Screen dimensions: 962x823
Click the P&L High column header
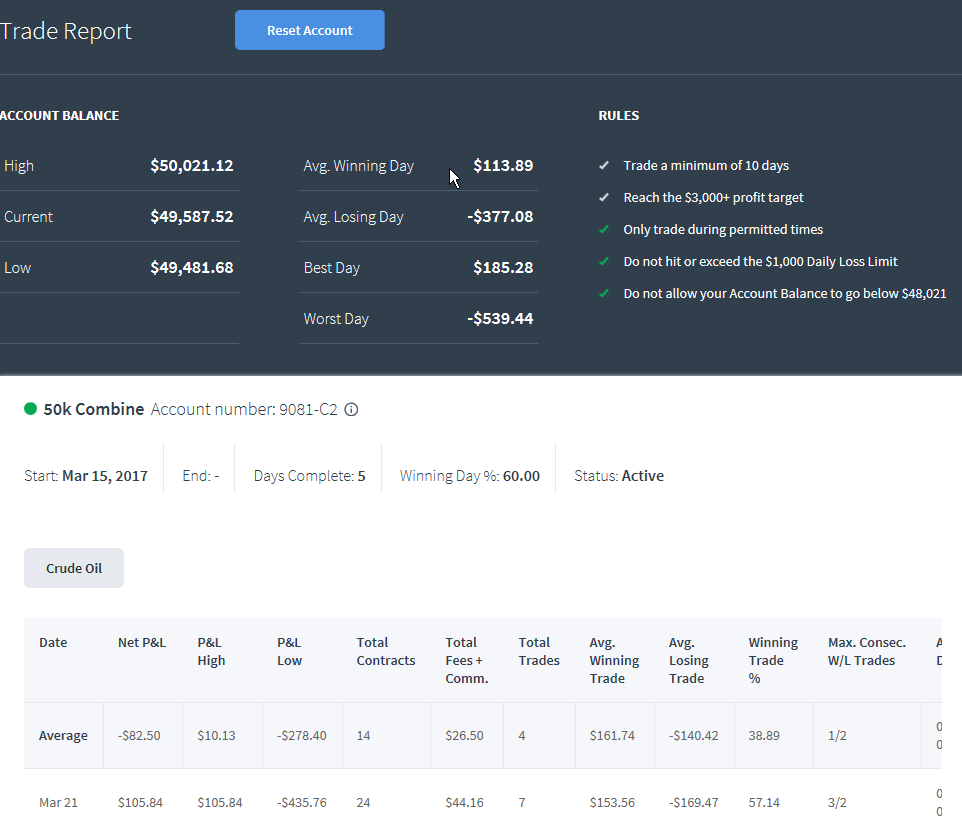click(211, 652)
